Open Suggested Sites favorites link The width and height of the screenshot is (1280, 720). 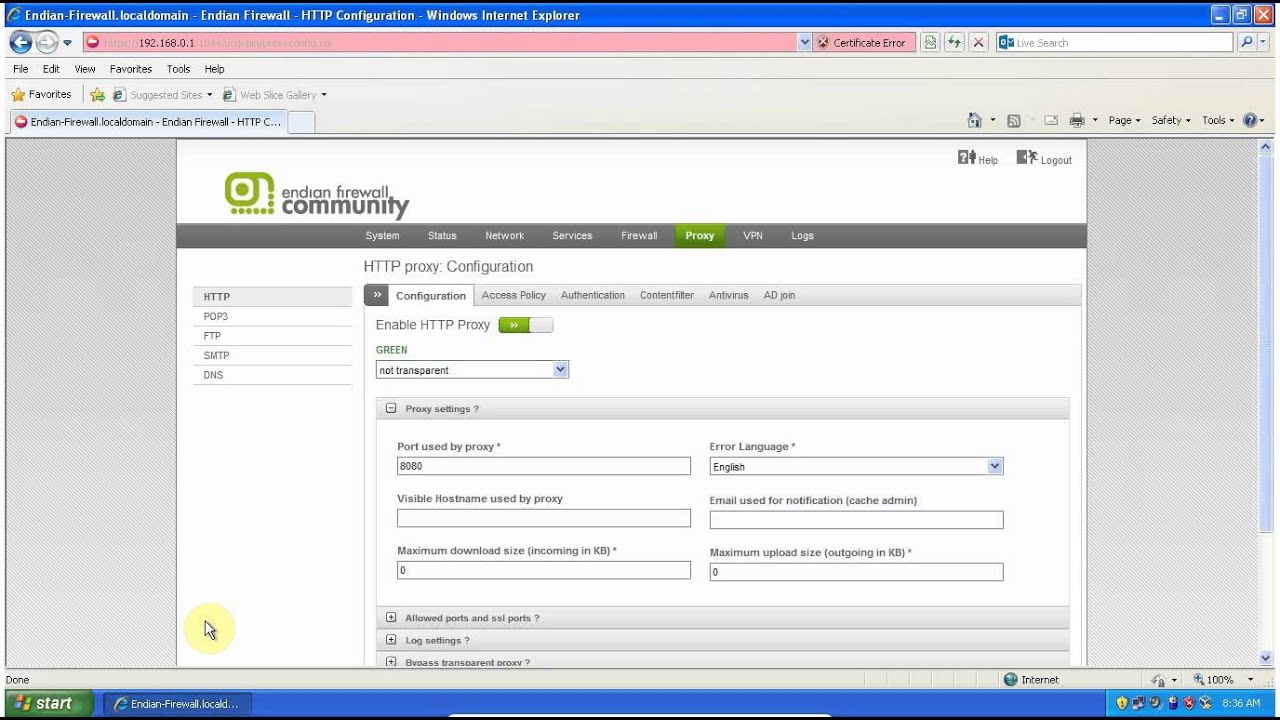coord(162,95)
